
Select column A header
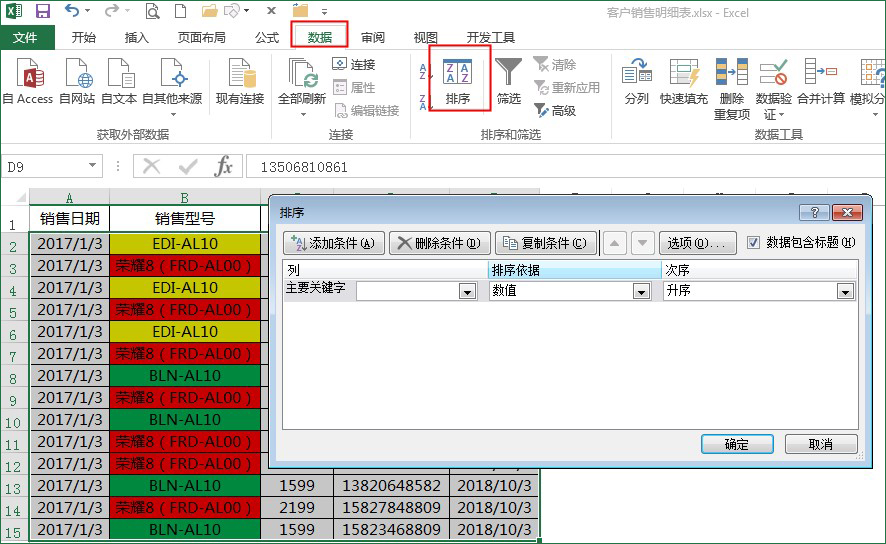click(x=69, y=198)
